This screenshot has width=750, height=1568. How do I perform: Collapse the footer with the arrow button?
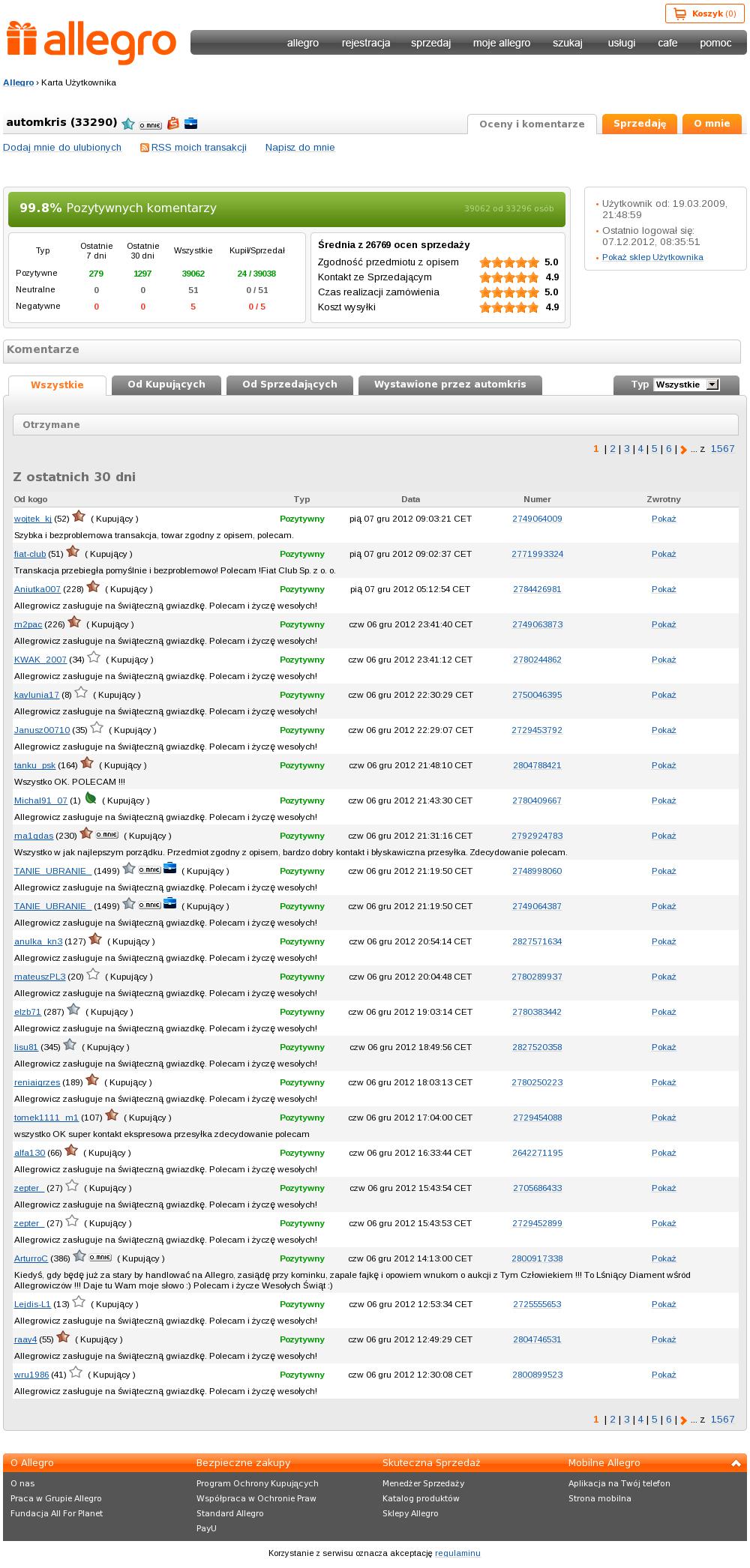[736, 1463]
